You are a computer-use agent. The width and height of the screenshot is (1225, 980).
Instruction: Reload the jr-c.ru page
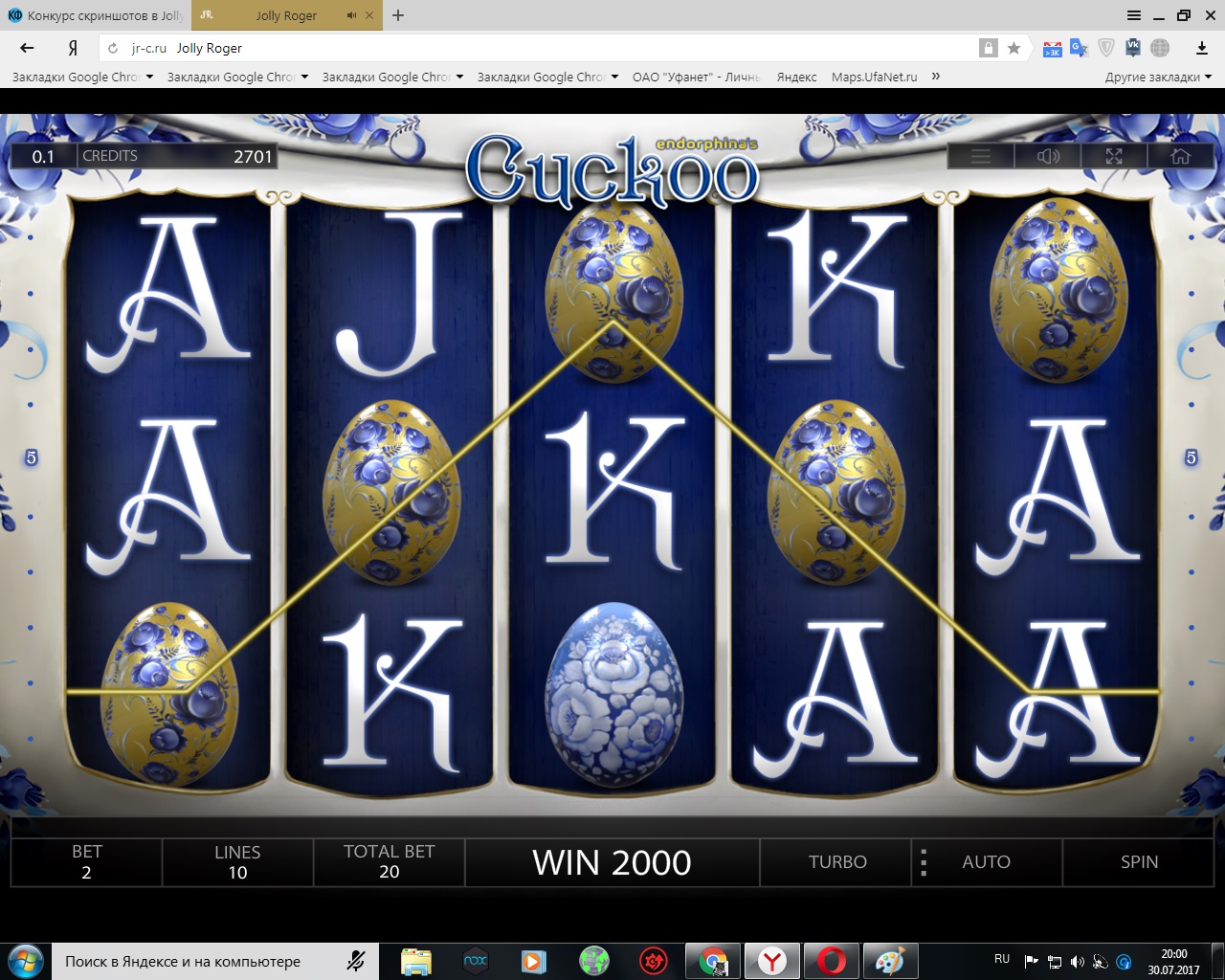coord(113,48)
